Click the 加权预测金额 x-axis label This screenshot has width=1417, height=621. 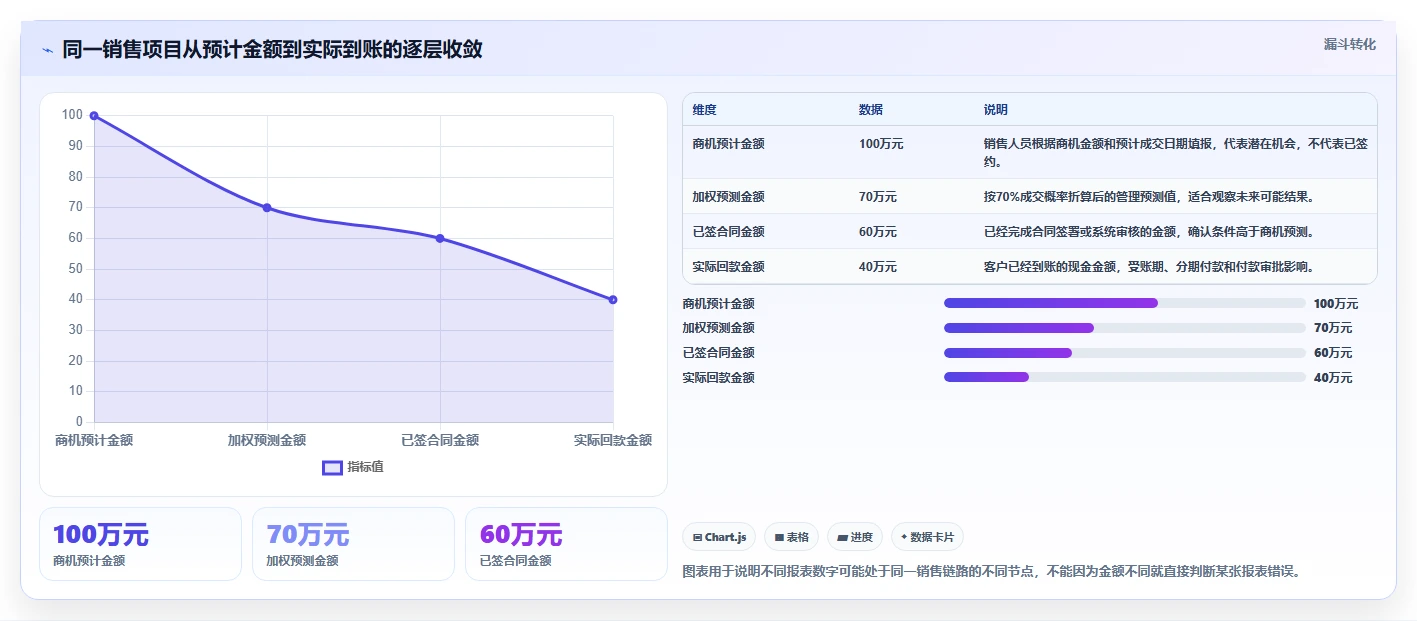(x=267, y=440)
